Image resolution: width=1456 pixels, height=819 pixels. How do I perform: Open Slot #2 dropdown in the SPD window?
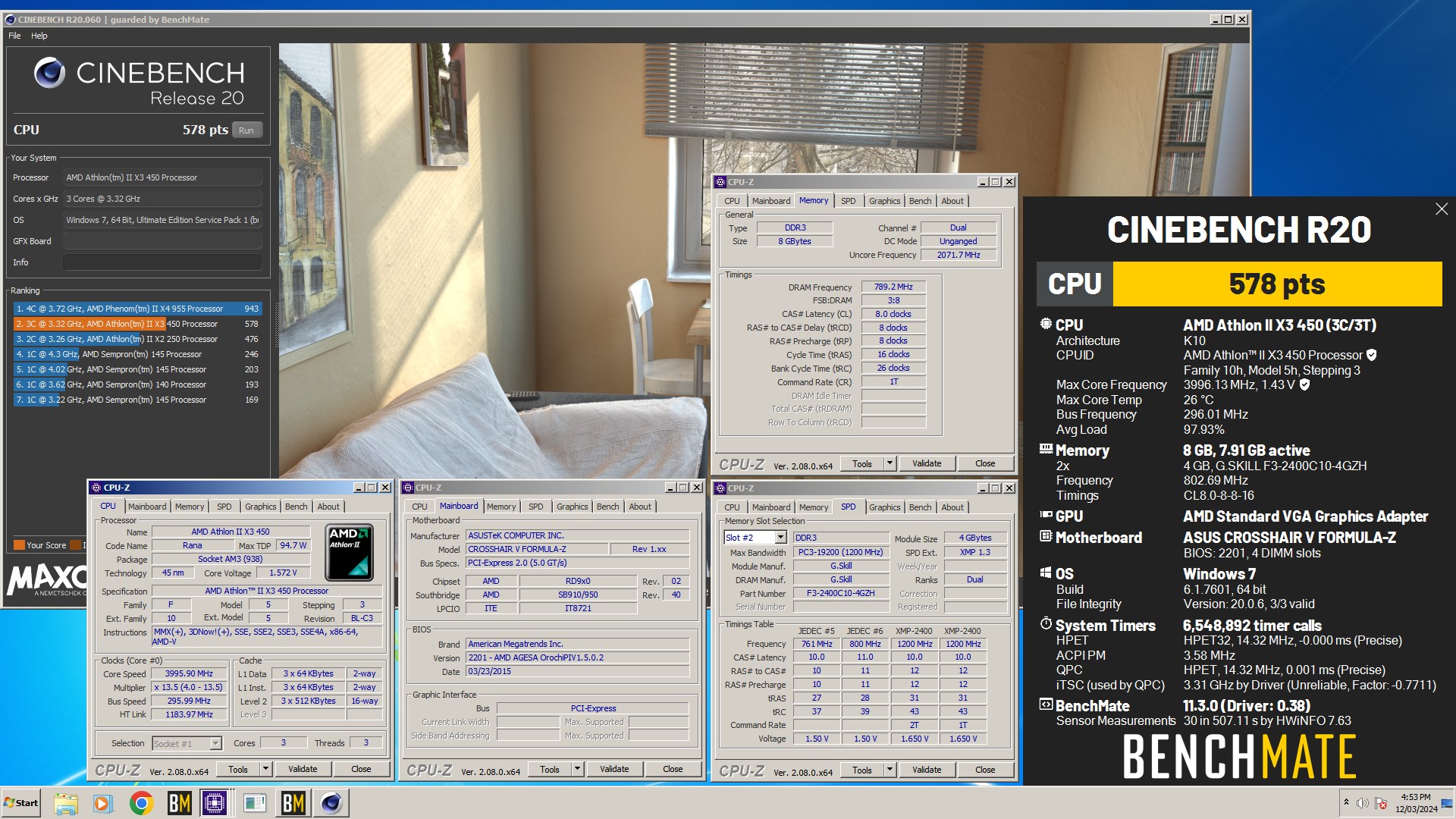780,538
